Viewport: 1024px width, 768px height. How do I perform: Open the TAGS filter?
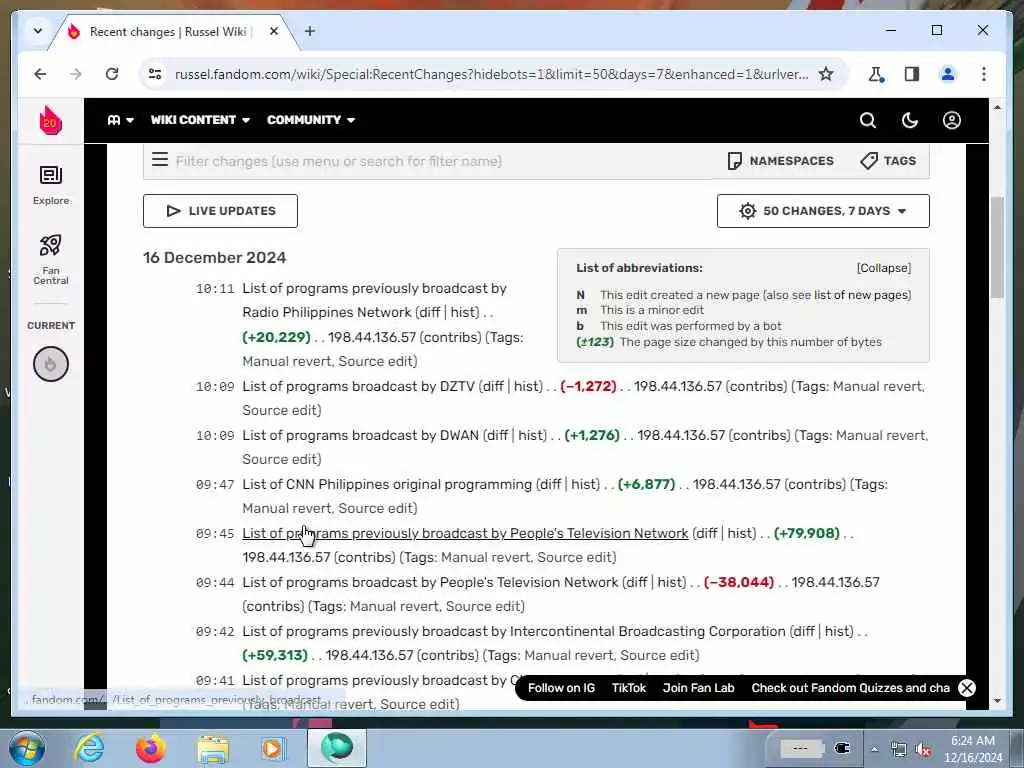tap(888, 161)
